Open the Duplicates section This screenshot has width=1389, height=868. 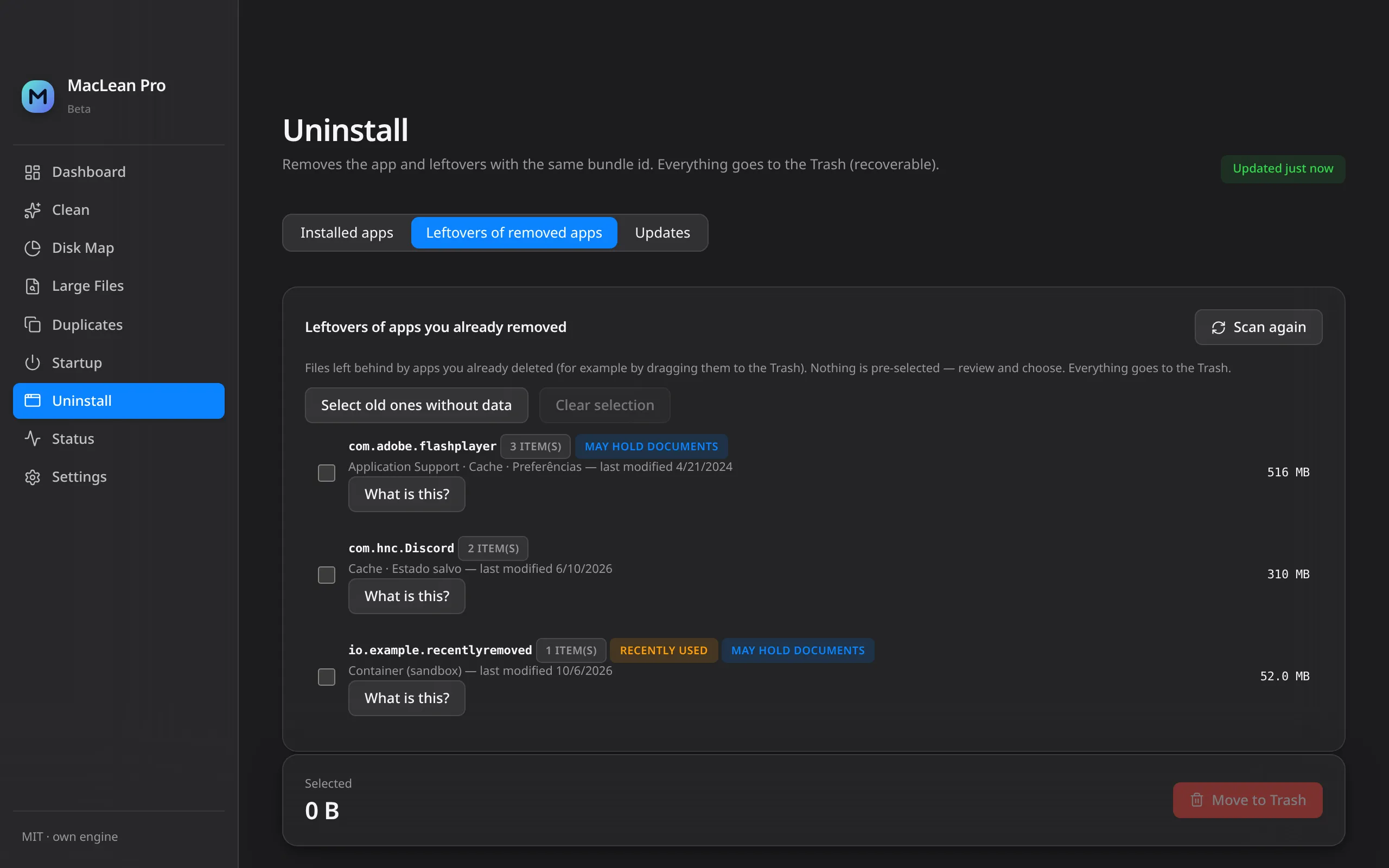[119, 324]
